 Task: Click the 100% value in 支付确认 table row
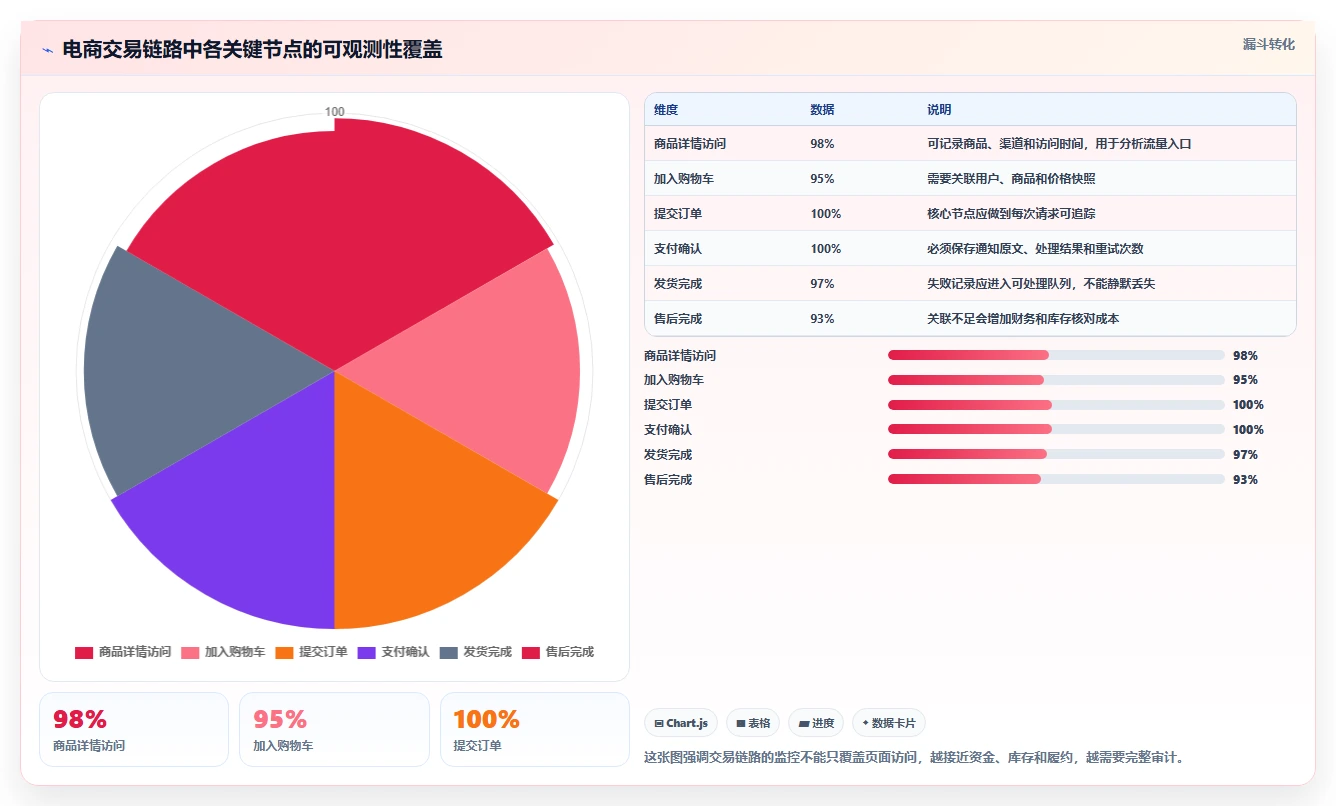coord(825,249)
